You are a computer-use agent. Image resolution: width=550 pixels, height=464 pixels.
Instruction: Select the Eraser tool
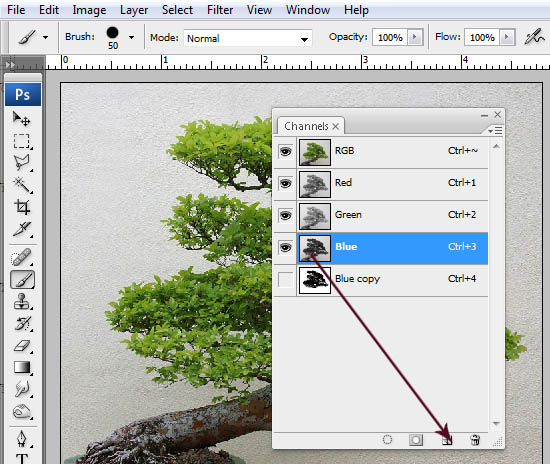coord(22,345)
